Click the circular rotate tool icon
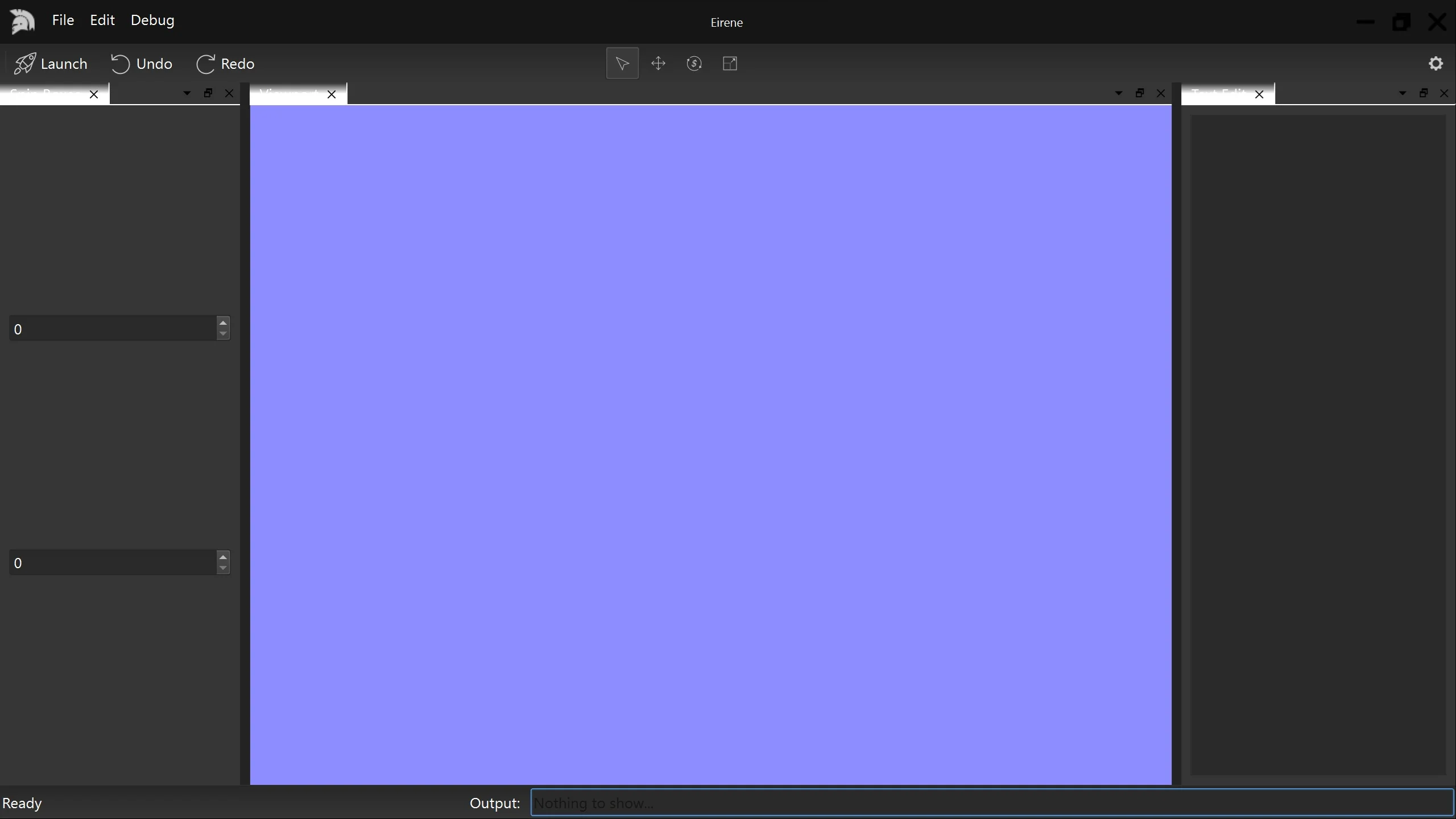Image resolution: width=1456 pixels, height=819 pixels. [694, 63]
